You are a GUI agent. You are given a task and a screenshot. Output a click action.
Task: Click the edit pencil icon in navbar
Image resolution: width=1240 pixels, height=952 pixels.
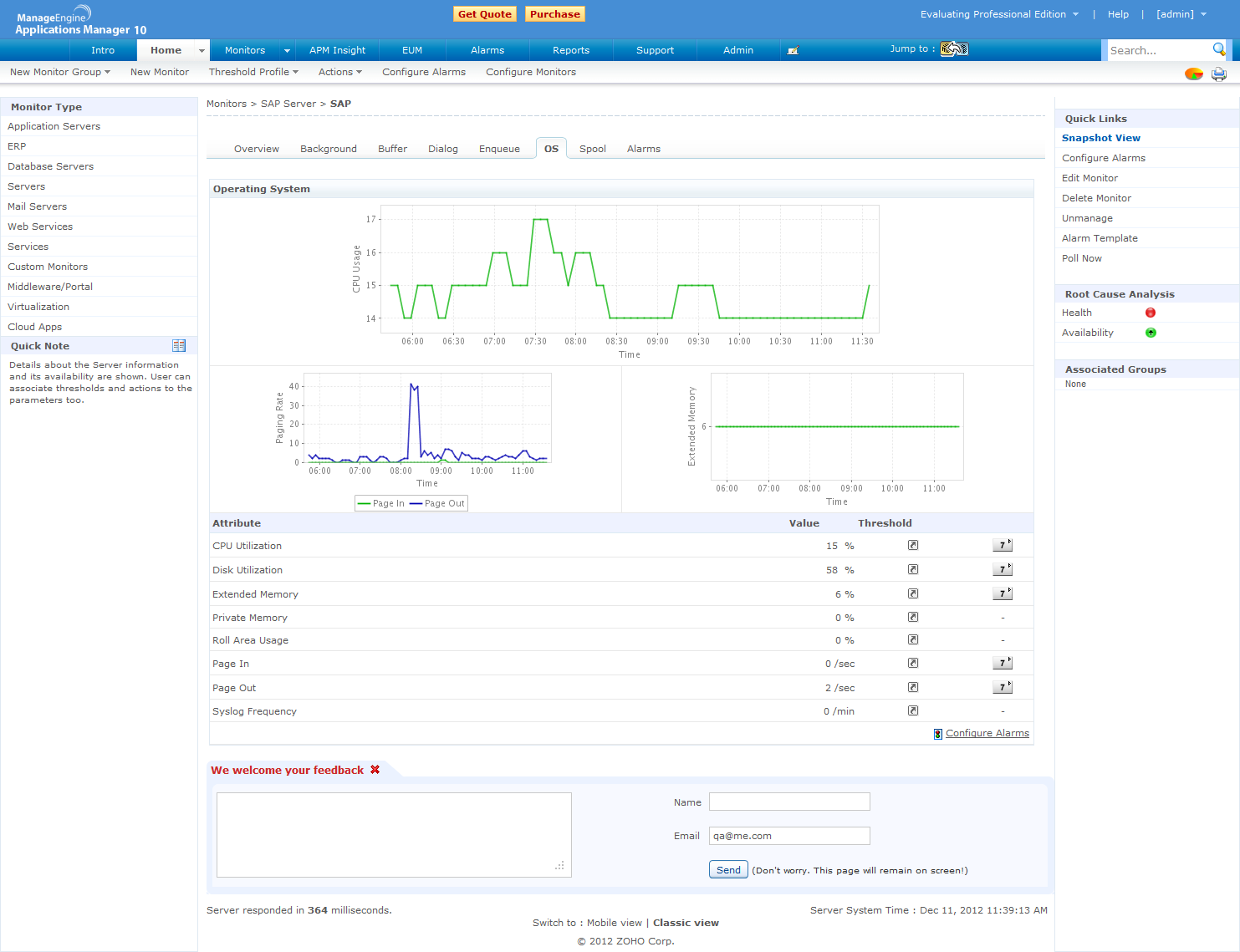click(x=793, y=50)
